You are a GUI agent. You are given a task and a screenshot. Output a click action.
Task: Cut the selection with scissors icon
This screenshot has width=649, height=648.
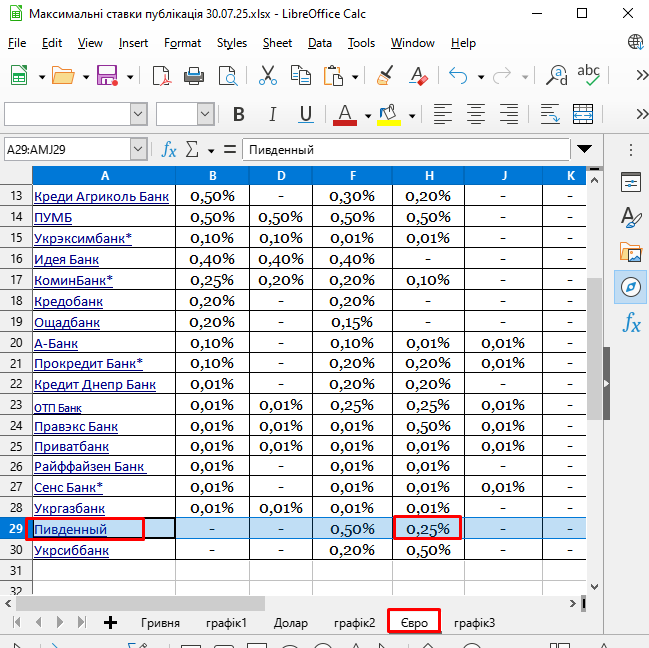(x=268, y=76)
